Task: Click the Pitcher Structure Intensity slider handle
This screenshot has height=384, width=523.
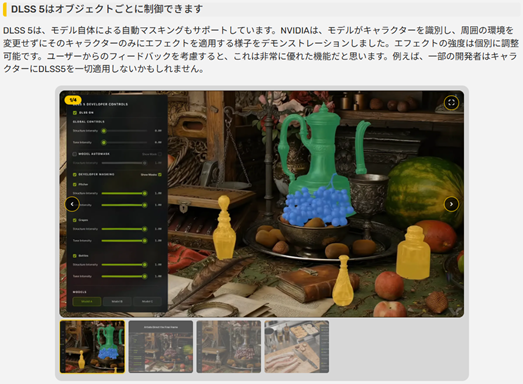Action: (x=145, y=193)
